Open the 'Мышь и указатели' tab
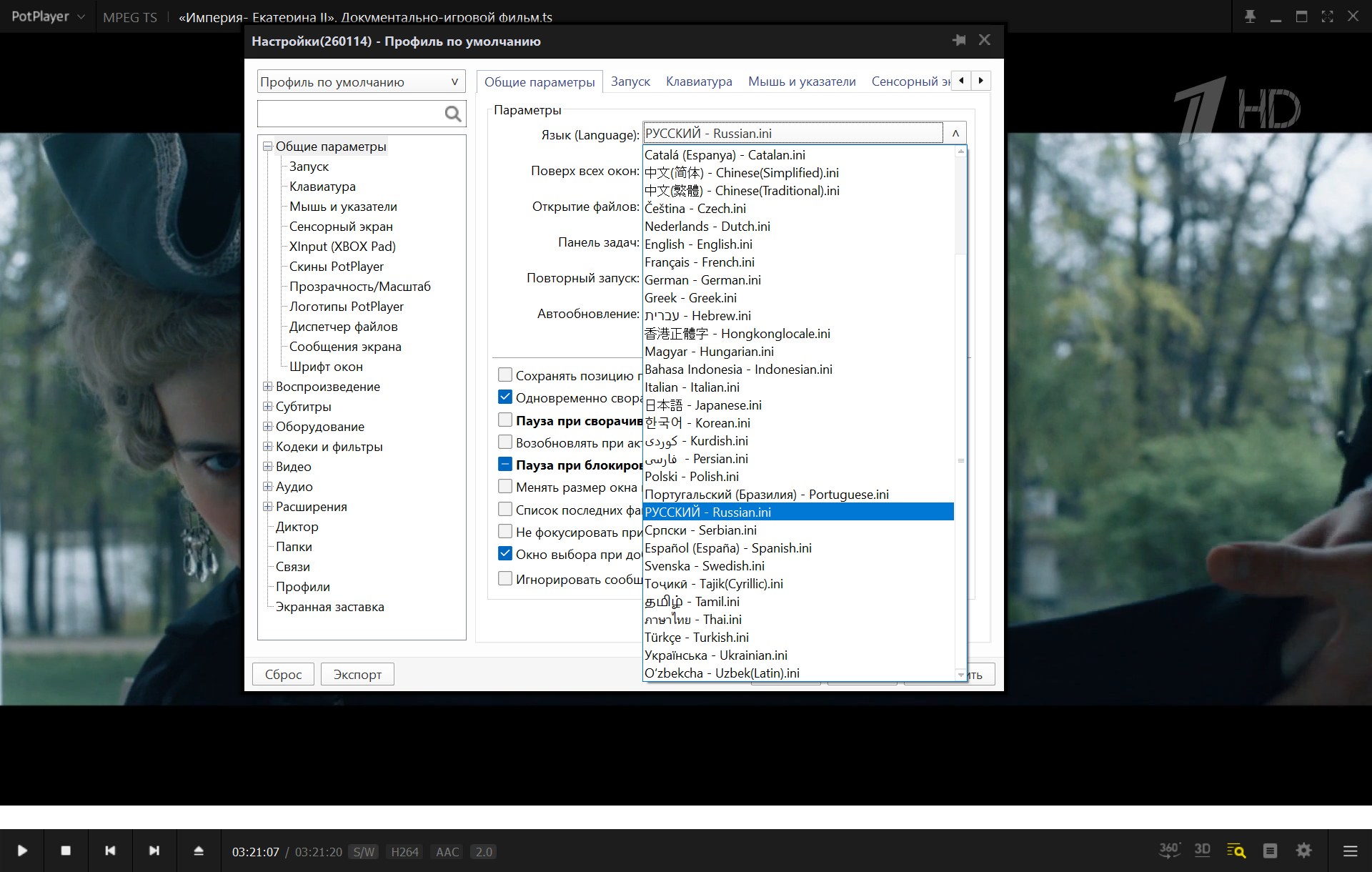Viewport: 1372px width, 872px height. coord(801,81)
